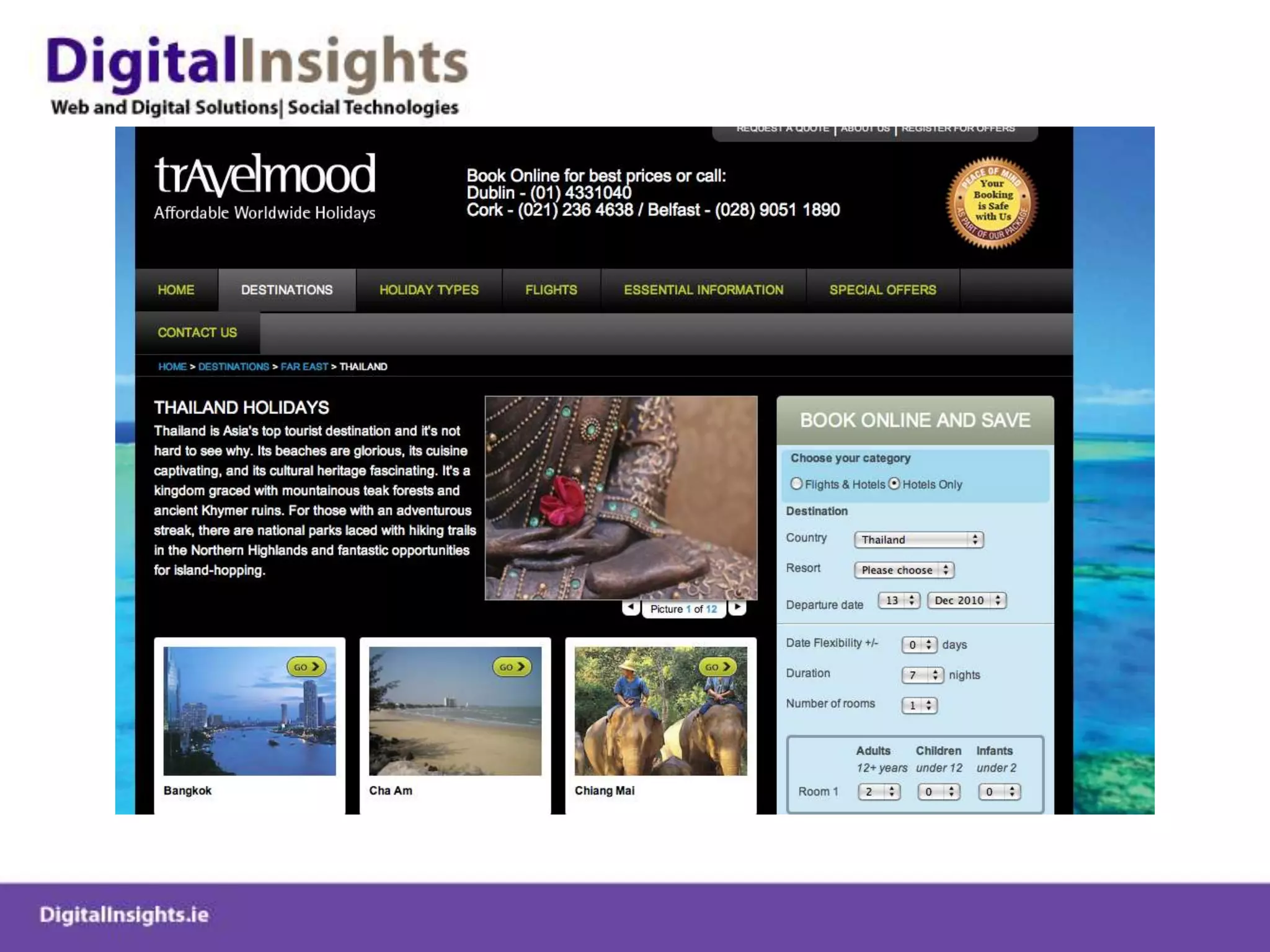Hit the GO arrow on Chiang Mai photo
The width and height of the screenshot is (1270, 952).
[717, 667]
